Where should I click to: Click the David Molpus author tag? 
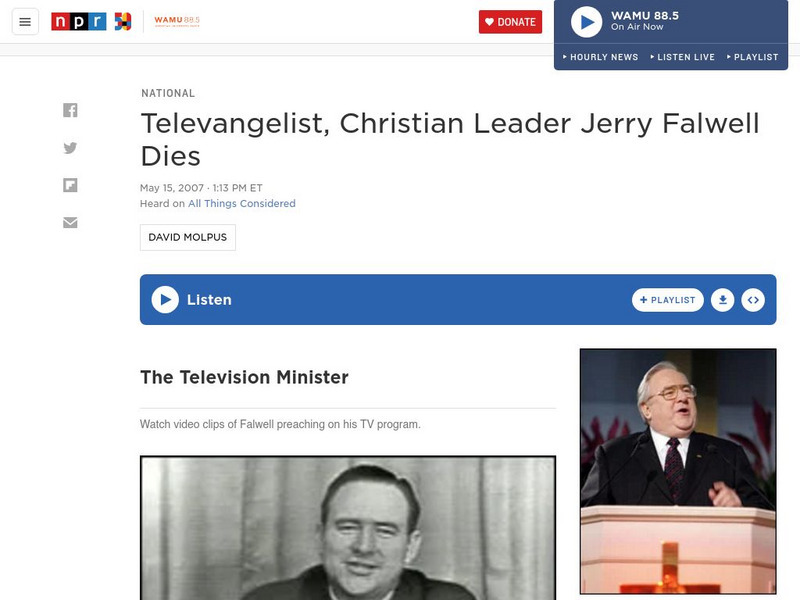point(188,237)
